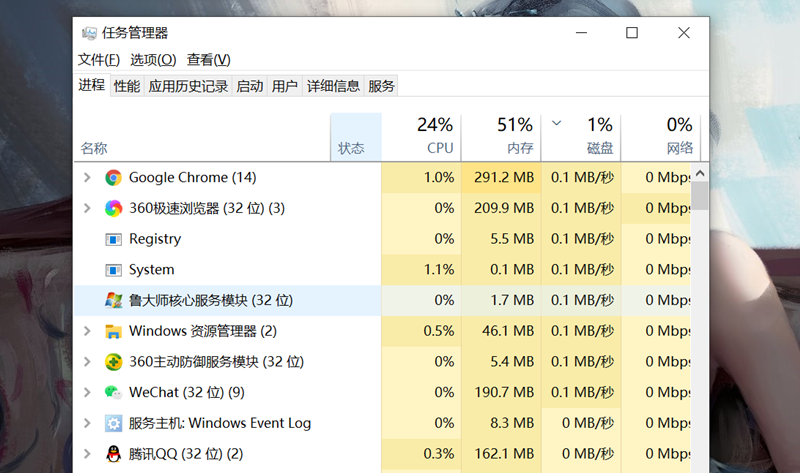Sort by the 51% 内存 column header
The height and width of the screenshot is (473, 800).
coord(501,137)
